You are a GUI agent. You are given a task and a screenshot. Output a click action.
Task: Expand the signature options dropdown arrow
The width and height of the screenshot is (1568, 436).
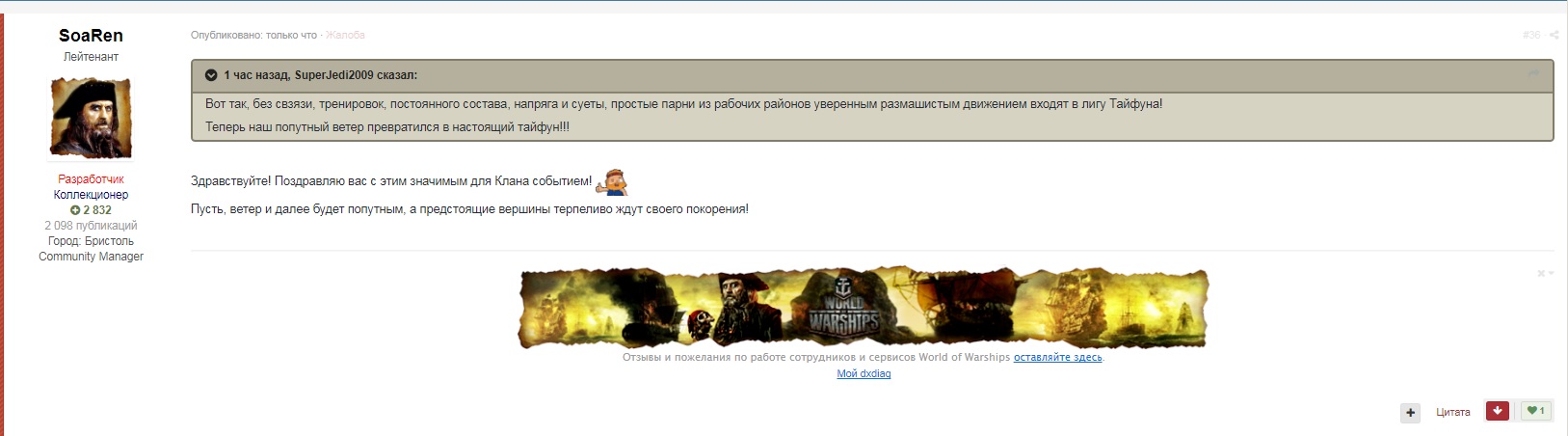(1552, 274)
